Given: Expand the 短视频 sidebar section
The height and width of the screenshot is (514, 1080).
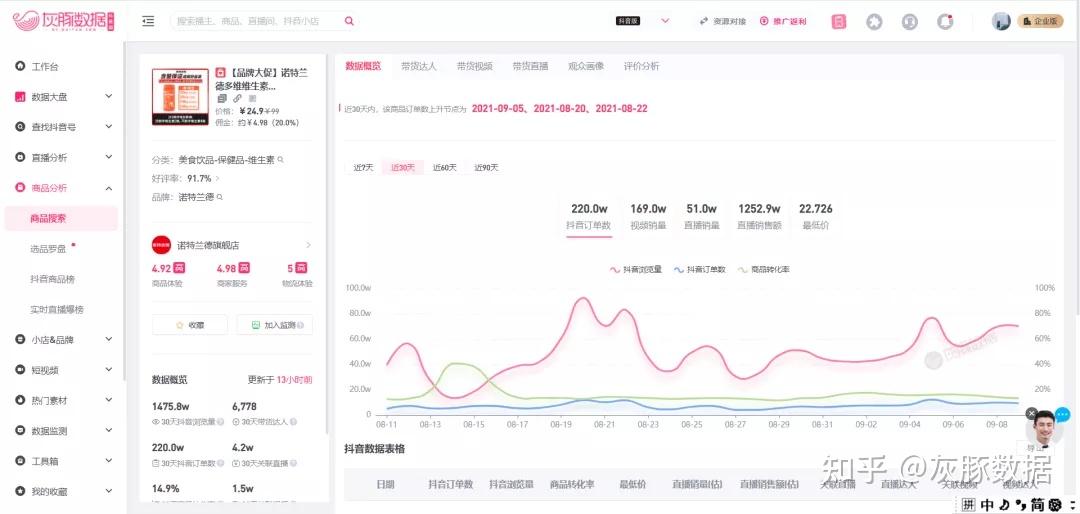Looking at the screenshot, I should (x=109, y=369).
